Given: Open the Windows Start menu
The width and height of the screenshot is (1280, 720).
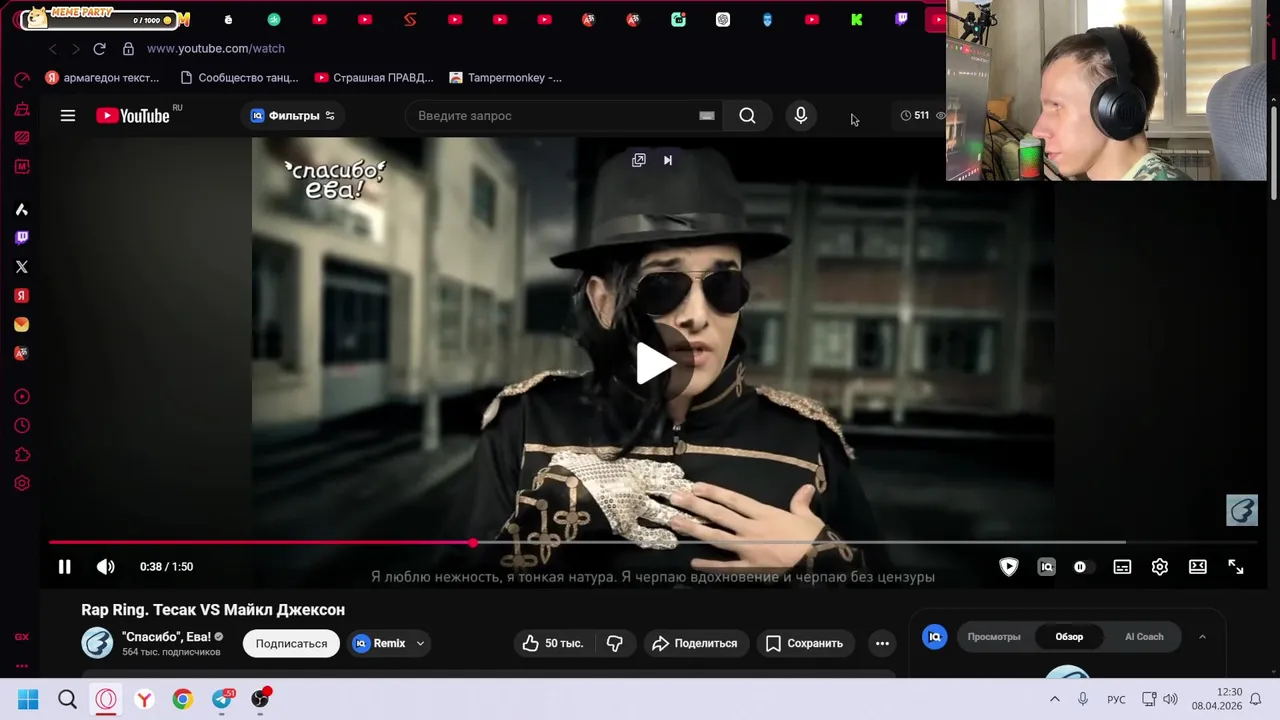Looking at the screenshot, I should coord(28,699).
